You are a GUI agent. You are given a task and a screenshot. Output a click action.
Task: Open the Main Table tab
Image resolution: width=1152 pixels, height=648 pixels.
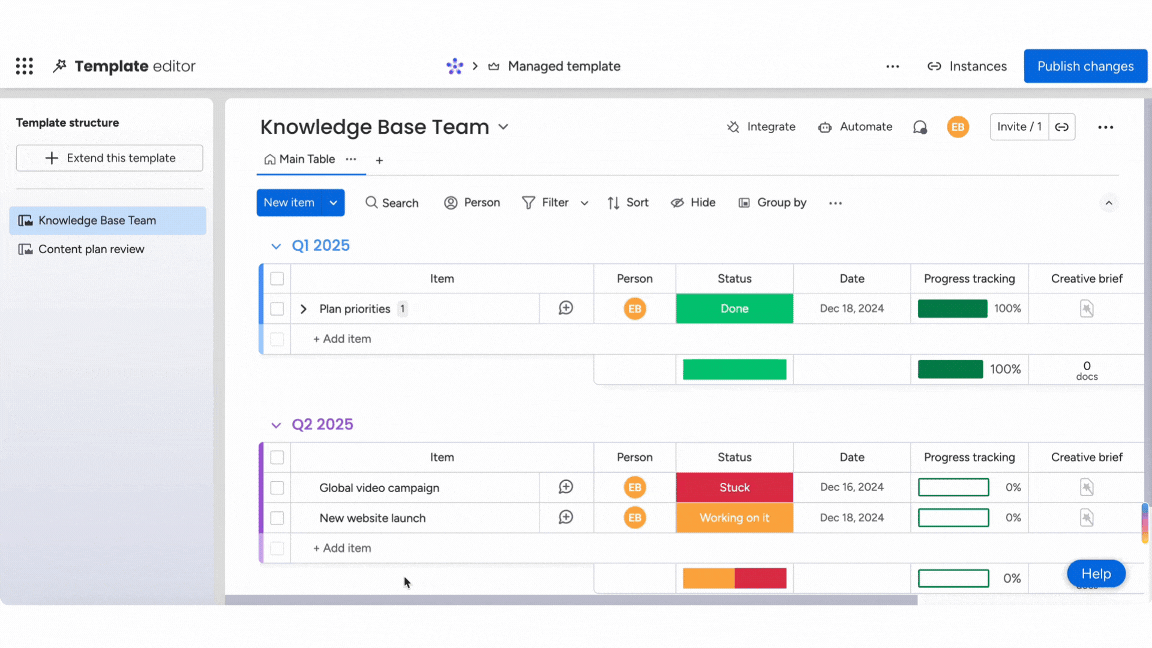[300, 159]
